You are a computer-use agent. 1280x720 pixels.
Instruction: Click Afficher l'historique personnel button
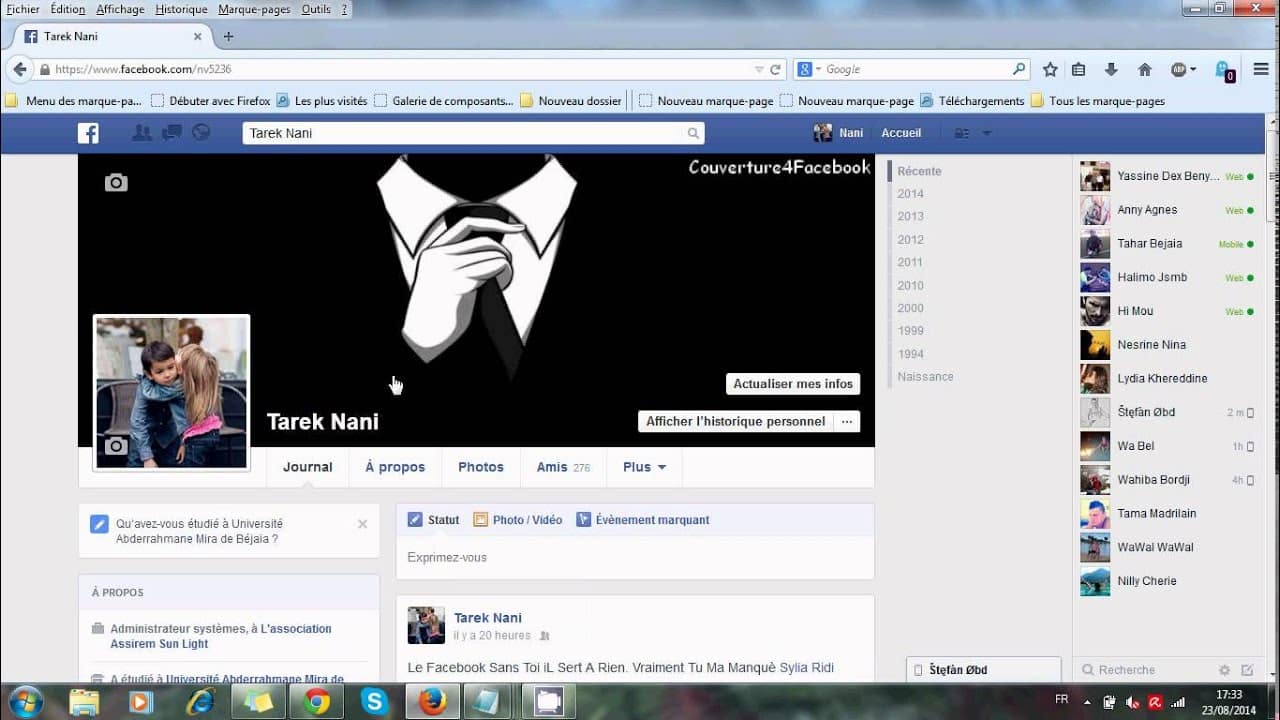click(736, 421)
